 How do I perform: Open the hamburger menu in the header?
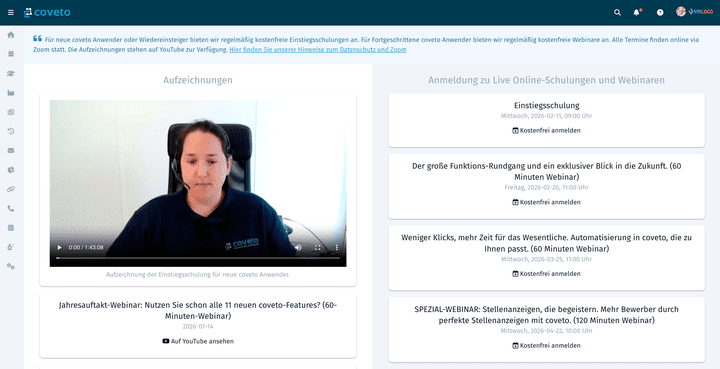point(11,12)
